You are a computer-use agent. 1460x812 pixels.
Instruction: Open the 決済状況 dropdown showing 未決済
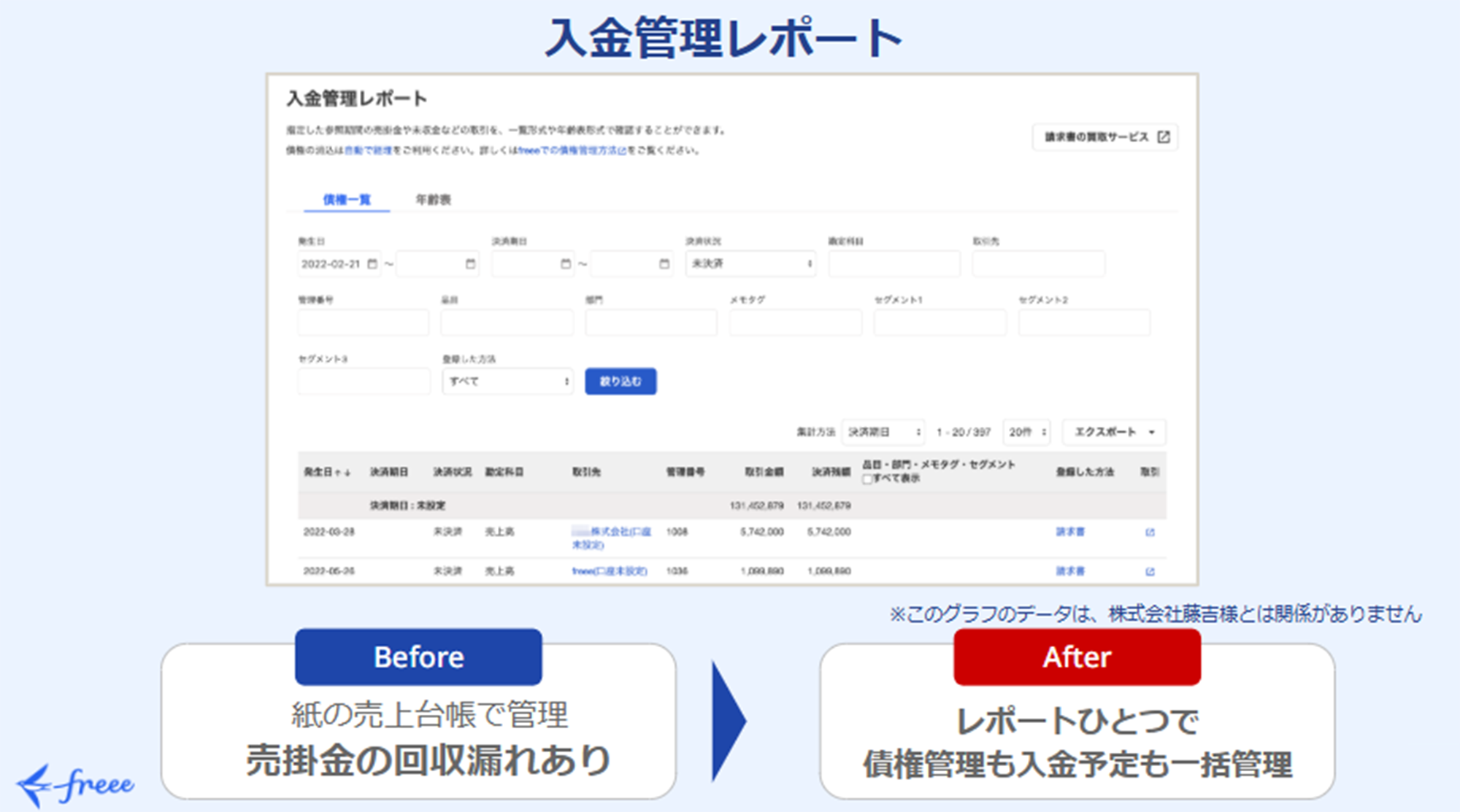tap(750, 264)
